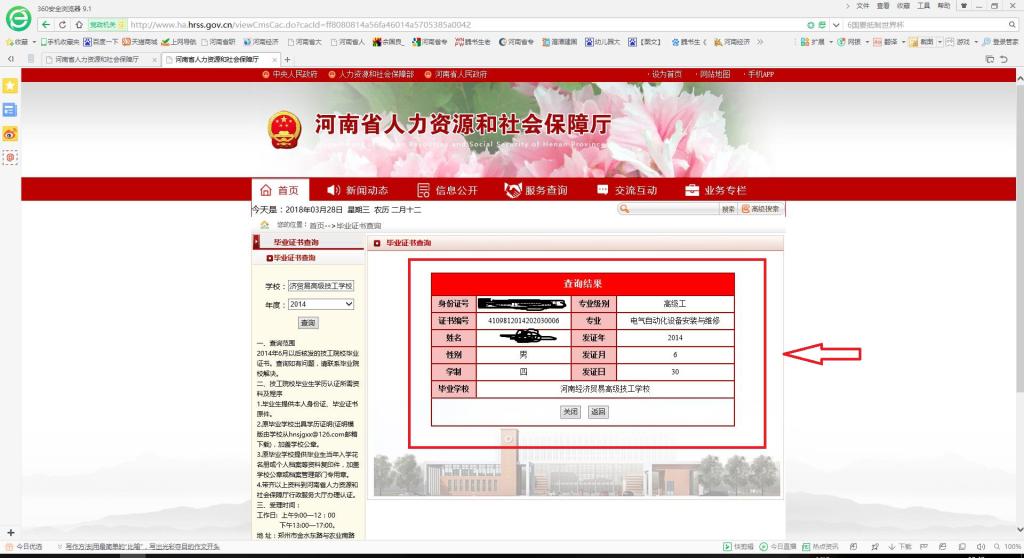Click the site search input field
1024x558 pixels.
pyautogui.click(x=673, y=209)
